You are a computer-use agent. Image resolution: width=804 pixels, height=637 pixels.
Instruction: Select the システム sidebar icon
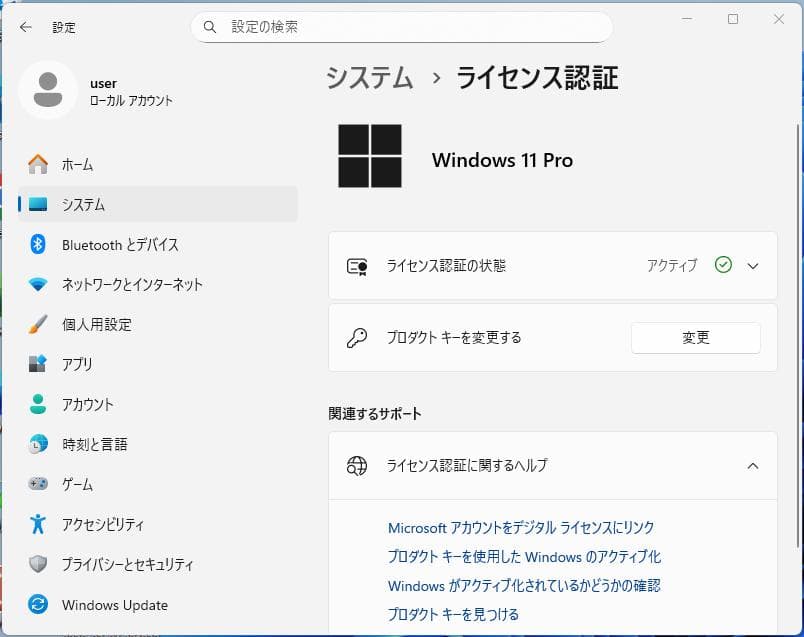pyautogui.click(x=37, y=204)
